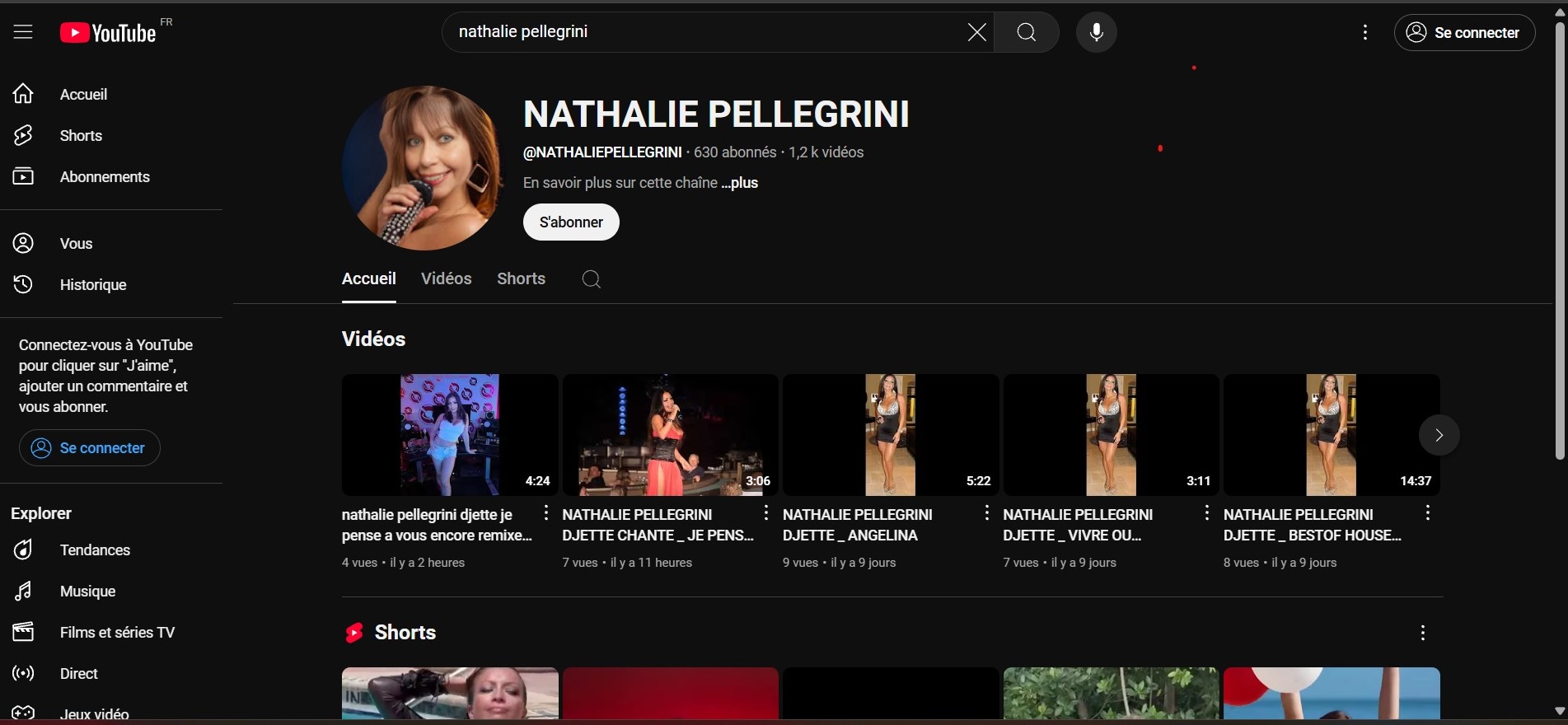Viewport: 1568px width, 725px height.
Task: Open options menu for DJETTE CHANTE video
Action: pyautogui.click(x=766, y=513)
